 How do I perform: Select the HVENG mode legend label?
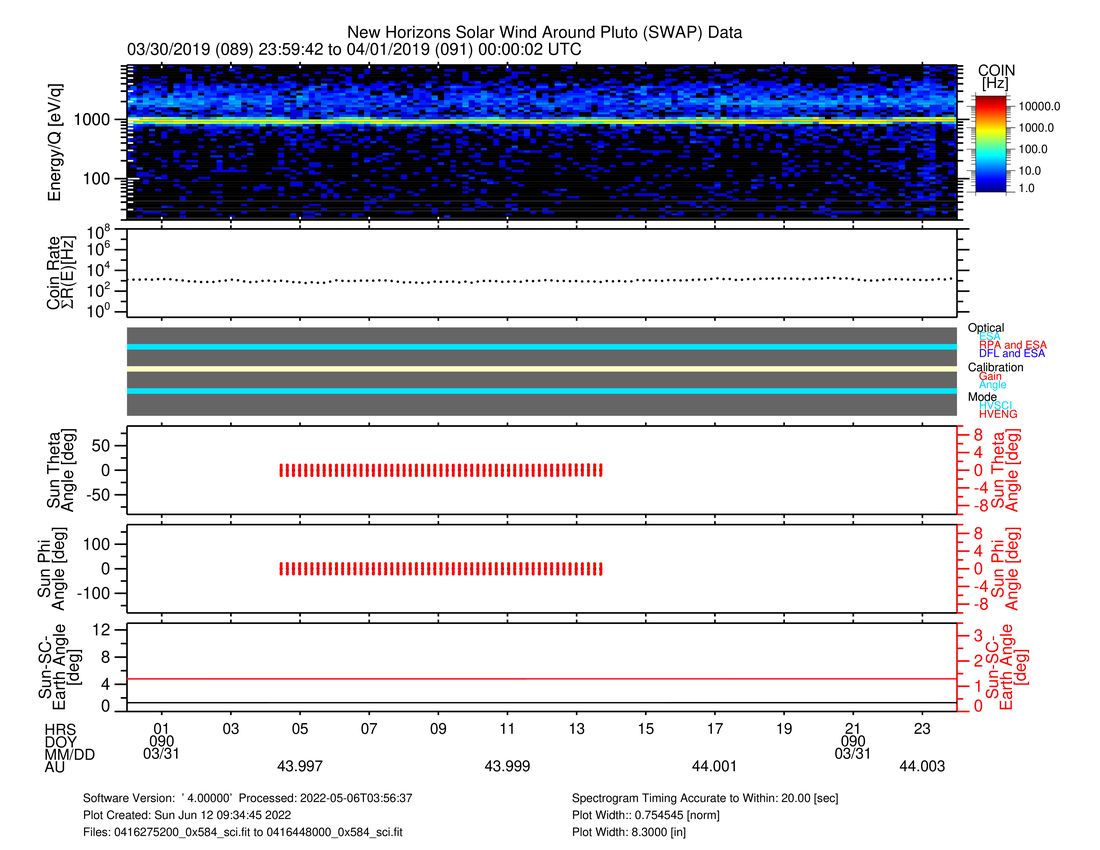(999, 414)
